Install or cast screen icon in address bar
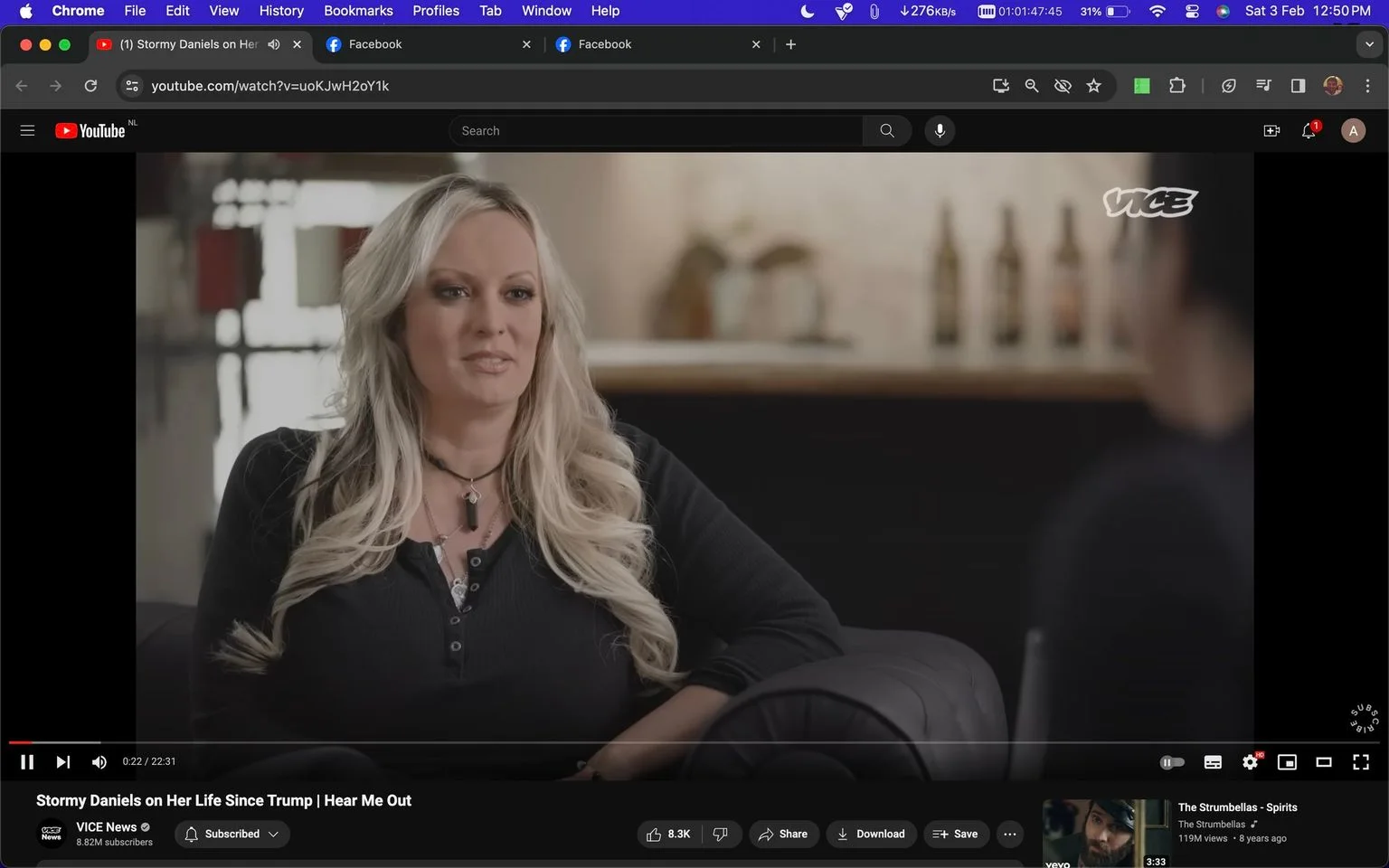1389x868 pixels. pyautogui.click(x=1001, y=86)
